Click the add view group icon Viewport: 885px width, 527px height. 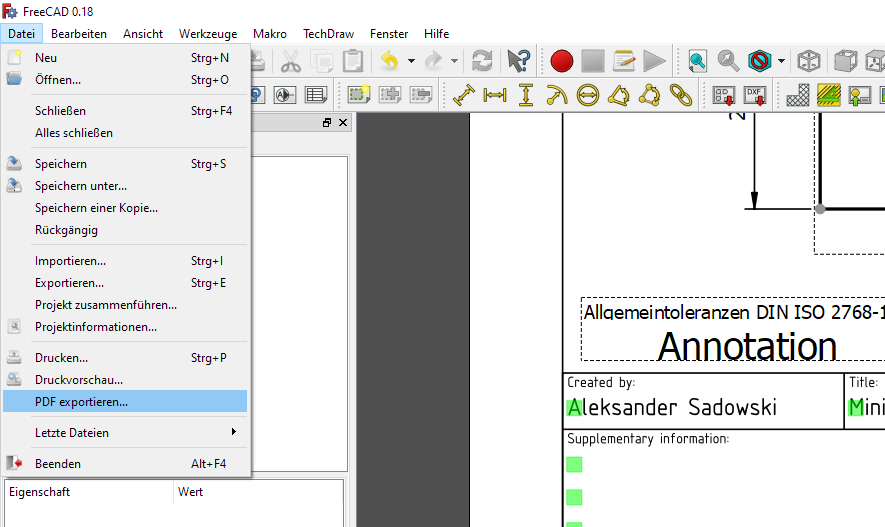tap(389, 95)
